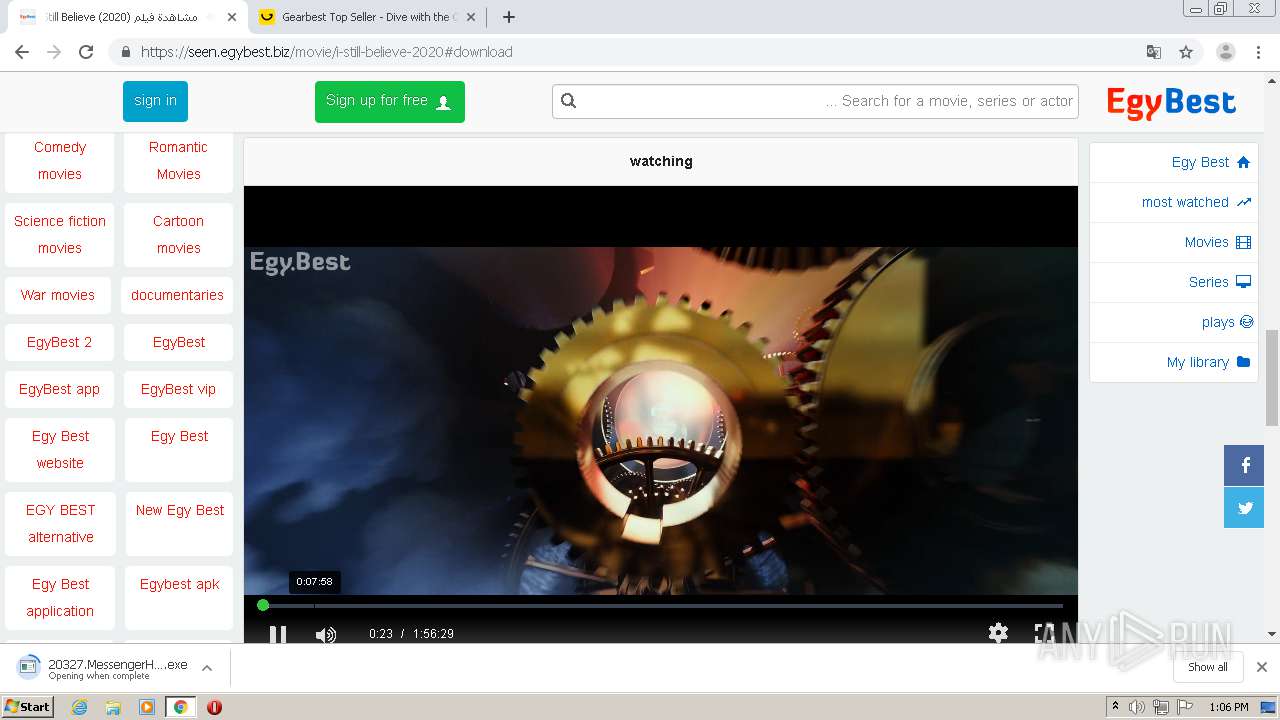Click the search magnifier icon
Screen dimensions: 1280x720
tap(569, 100)
